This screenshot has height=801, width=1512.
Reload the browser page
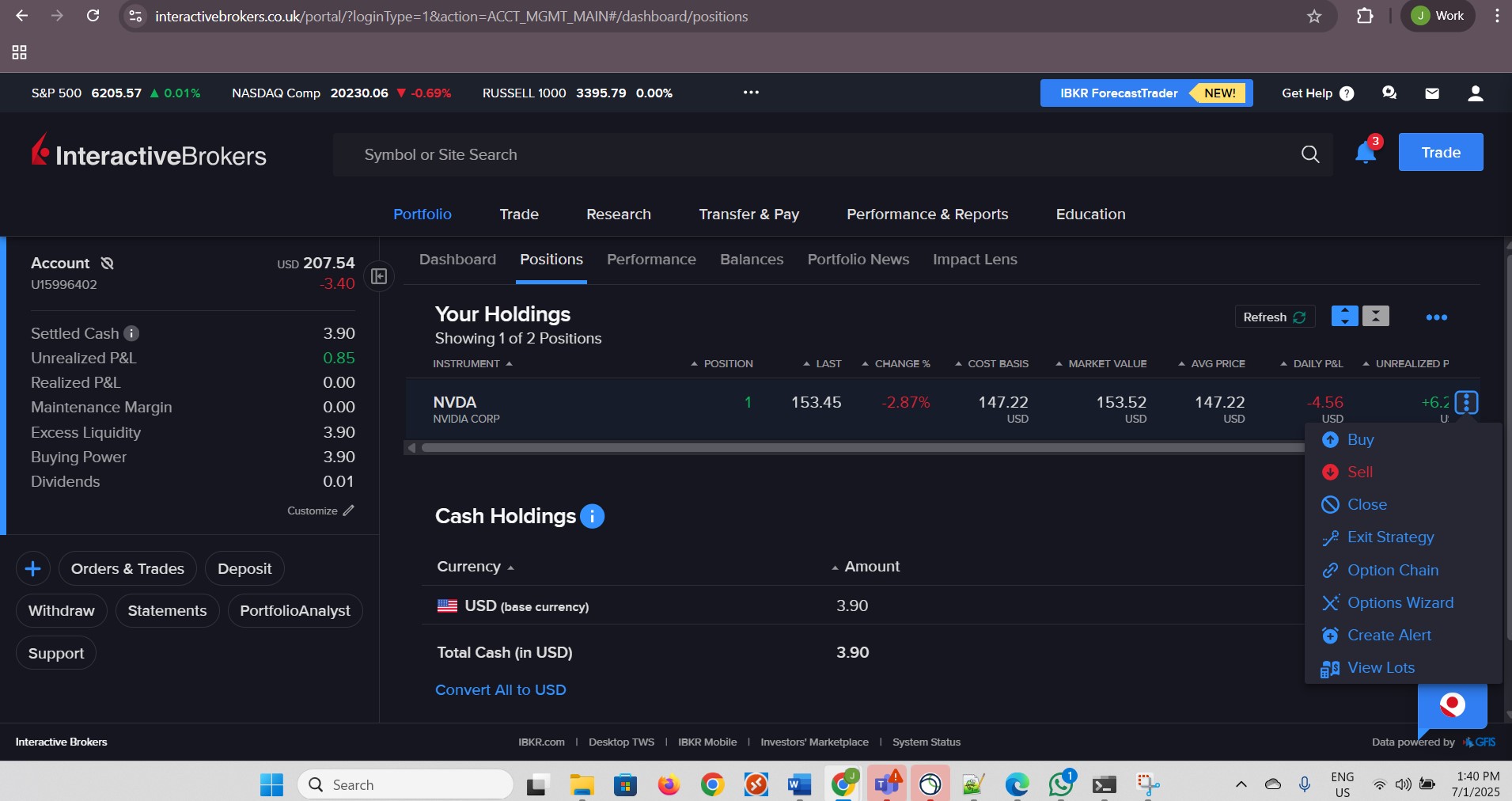click(x=93, y=16)
